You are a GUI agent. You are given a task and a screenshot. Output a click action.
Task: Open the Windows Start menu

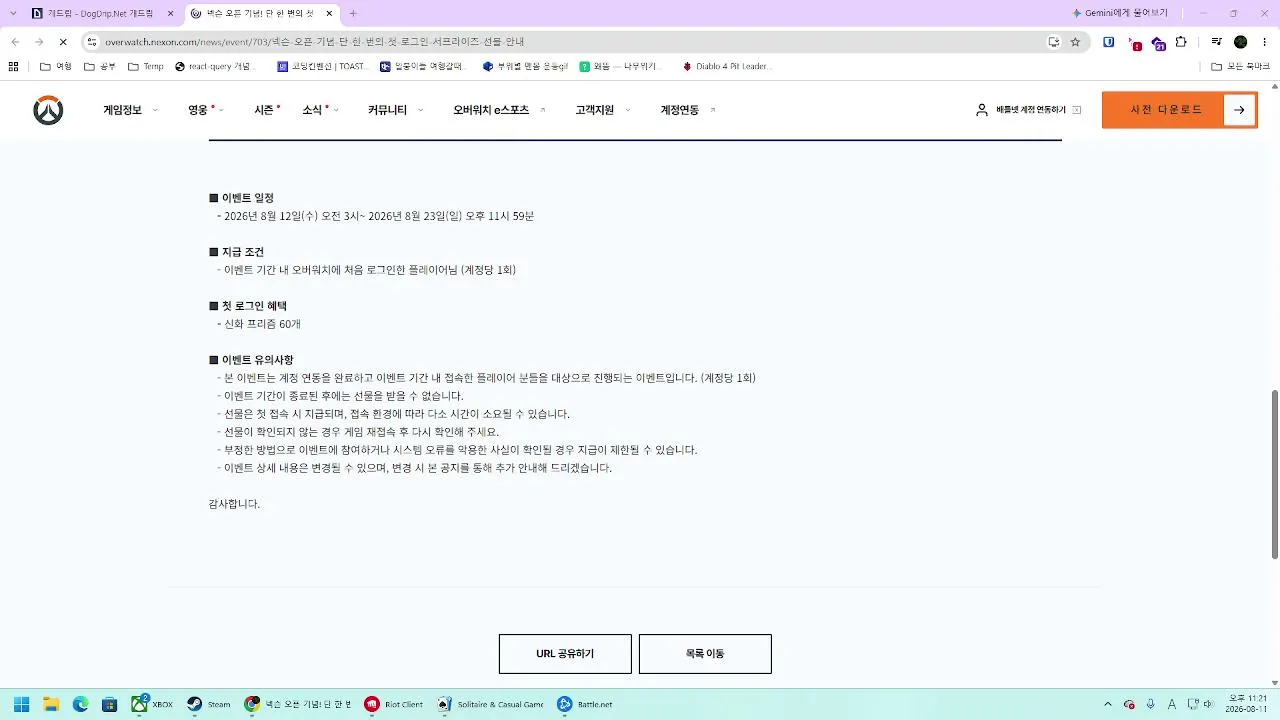point(21,704)
